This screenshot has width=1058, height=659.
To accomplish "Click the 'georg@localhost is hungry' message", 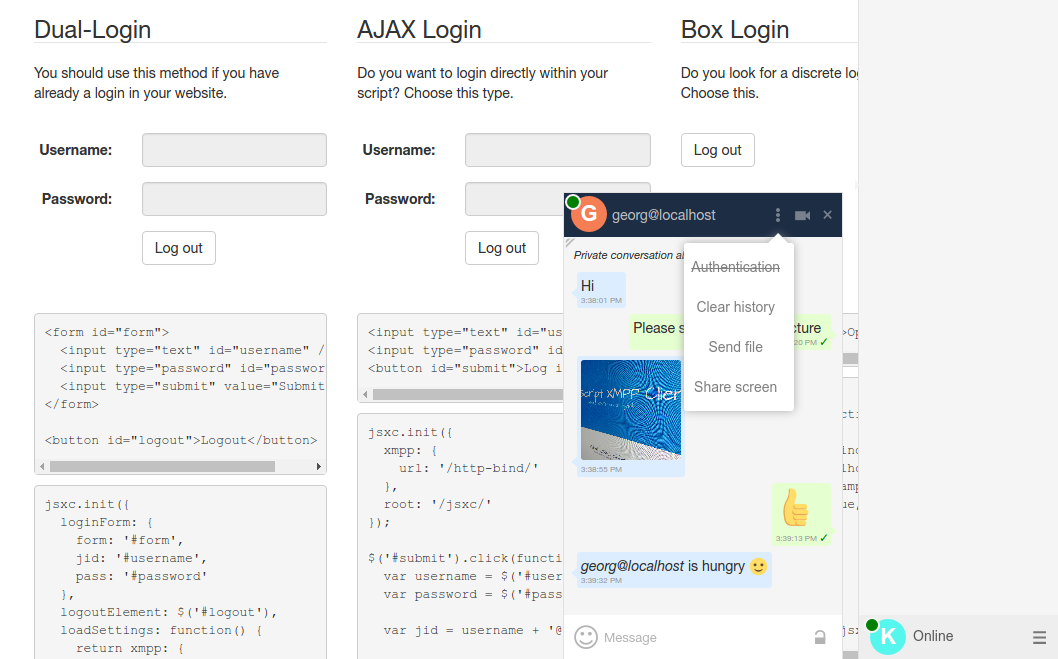I will (x=674, y=570).
